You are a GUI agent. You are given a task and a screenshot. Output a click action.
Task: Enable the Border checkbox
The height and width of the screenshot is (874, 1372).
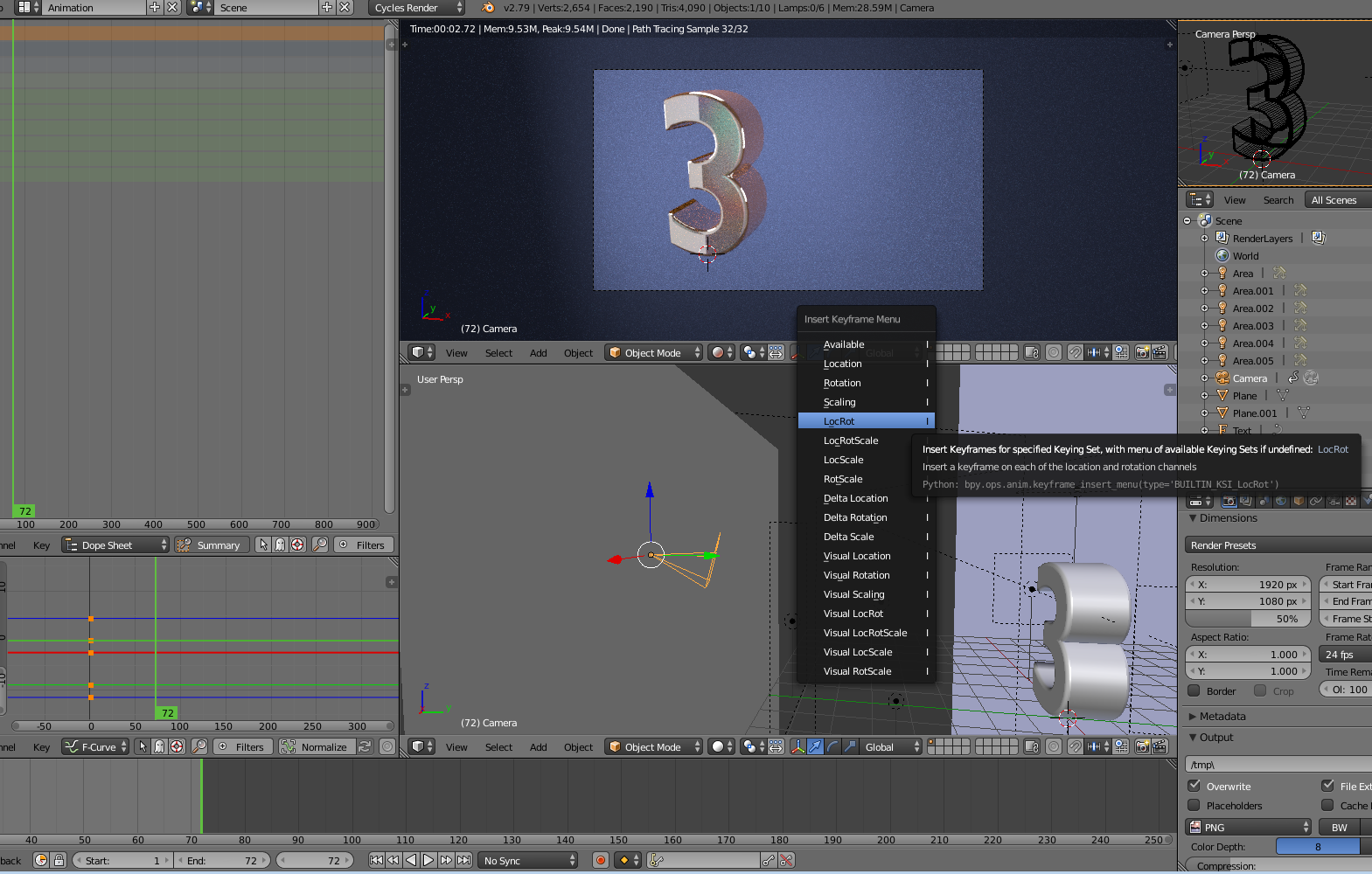coord(1194,690)
